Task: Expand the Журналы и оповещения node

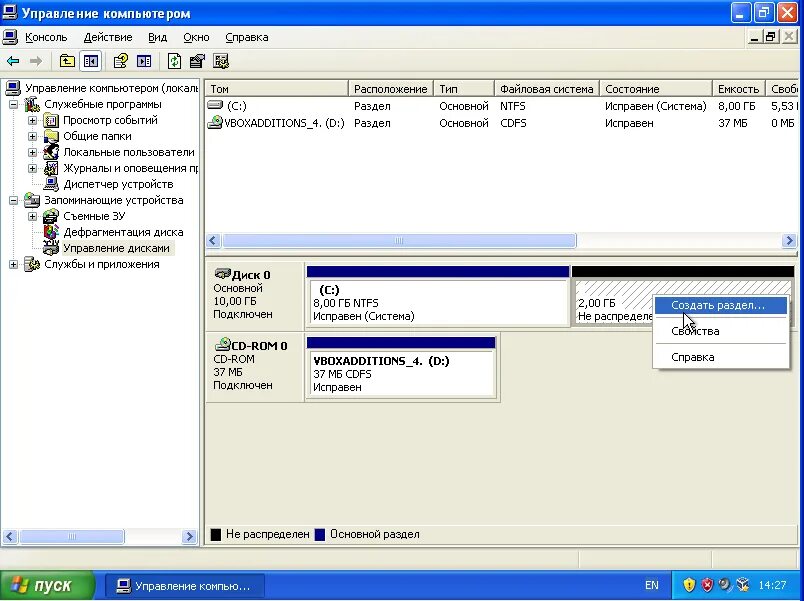Action: [32, 168]
